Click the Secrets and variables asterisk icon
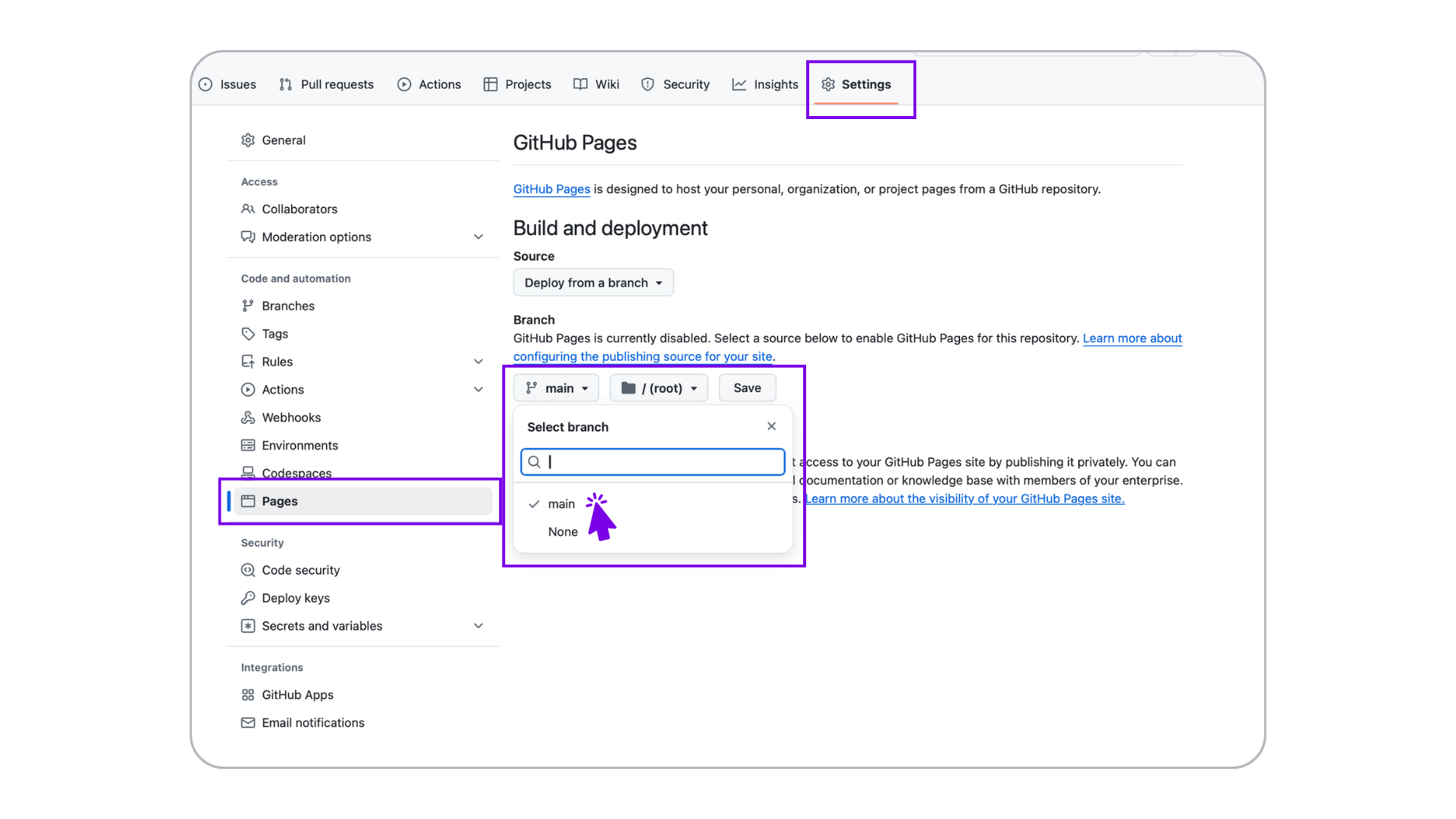Screen dimensions: 1456x819 248,626
